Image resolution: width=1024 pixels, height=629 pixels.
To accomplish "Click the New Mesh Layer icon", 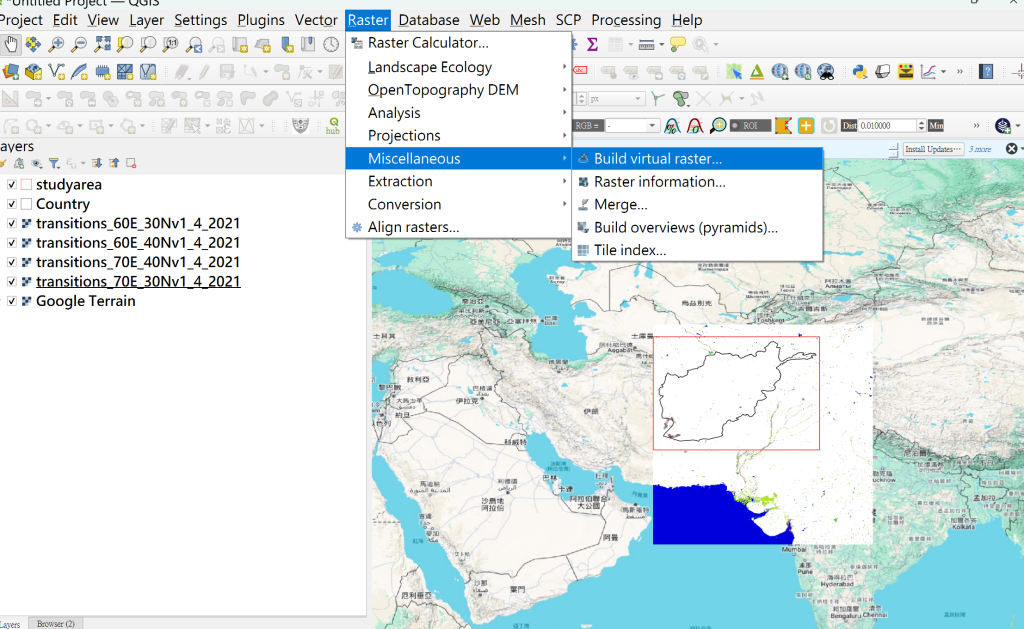I will 125,71.
